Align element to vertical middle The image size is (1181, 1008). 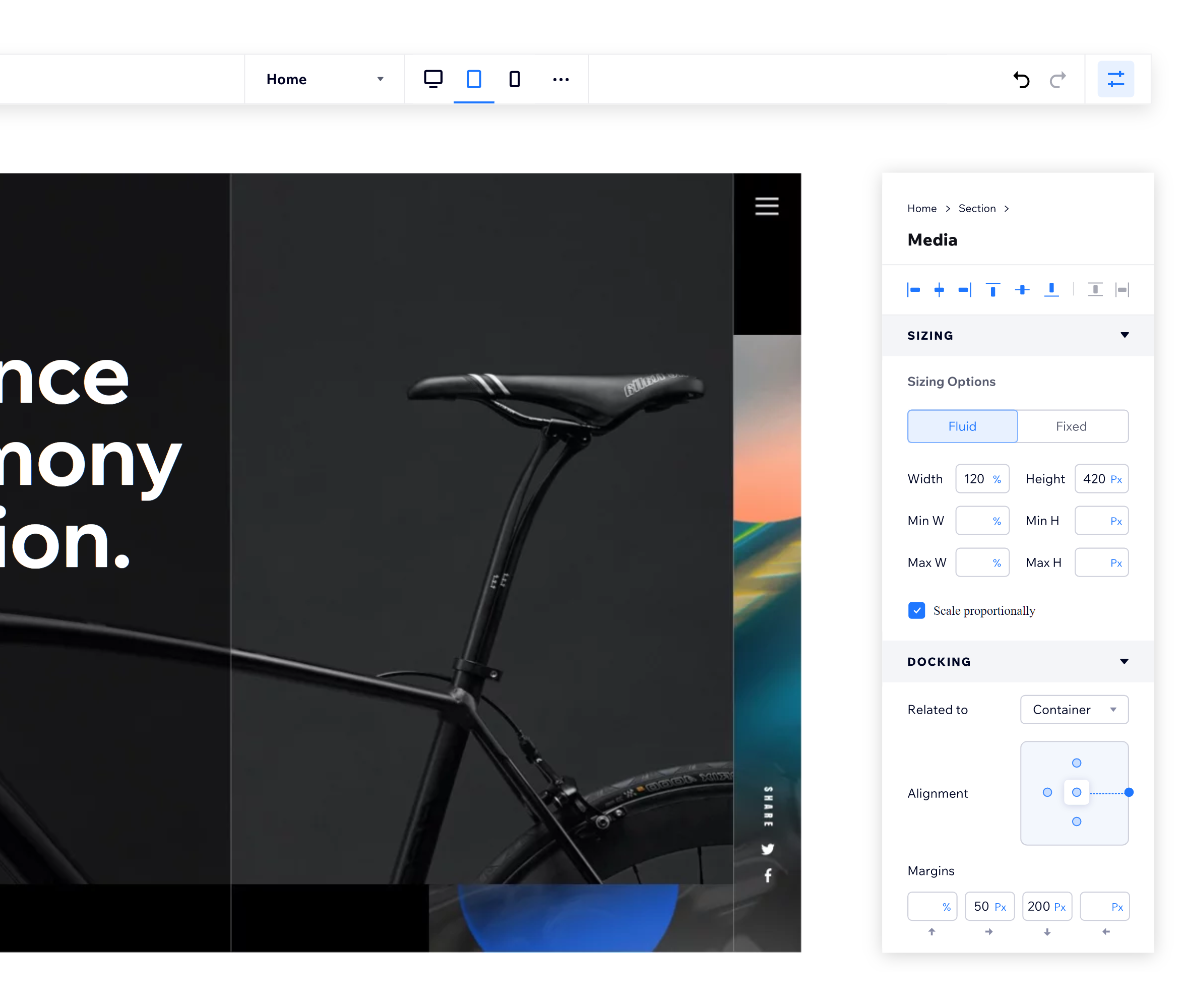(1023, 289)
